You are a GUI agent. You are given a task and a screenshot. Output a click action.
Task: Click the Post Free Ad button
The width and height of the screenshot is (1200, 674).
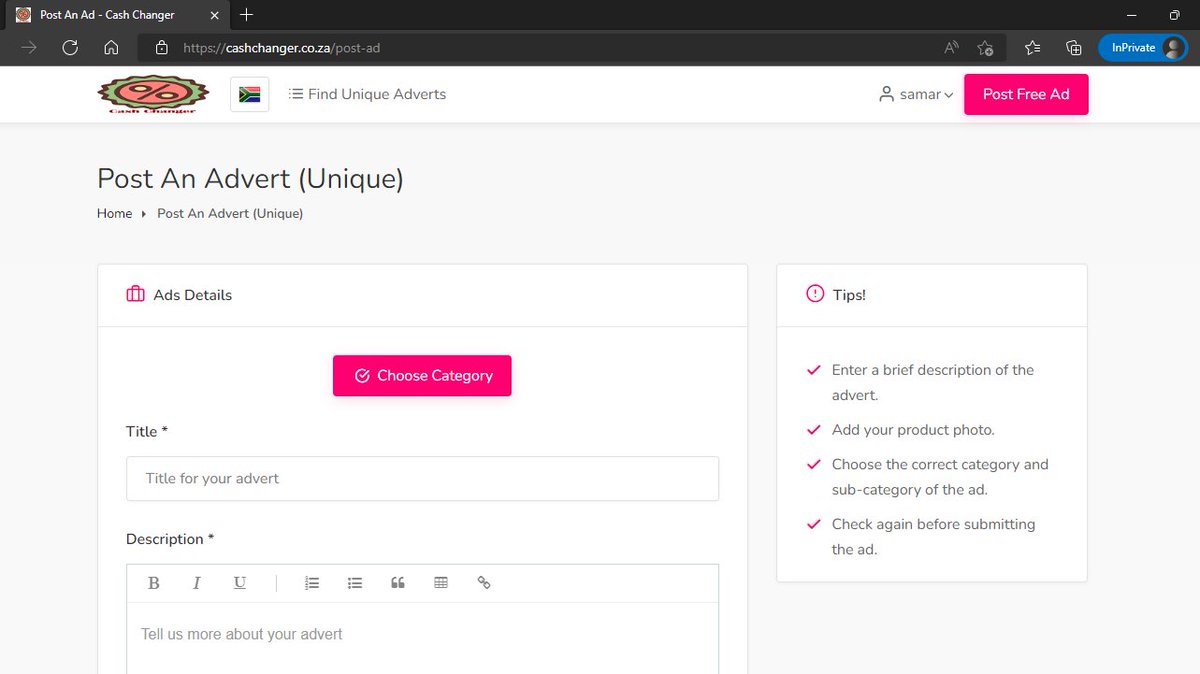pyautogui.click(x=1026, y=94)
